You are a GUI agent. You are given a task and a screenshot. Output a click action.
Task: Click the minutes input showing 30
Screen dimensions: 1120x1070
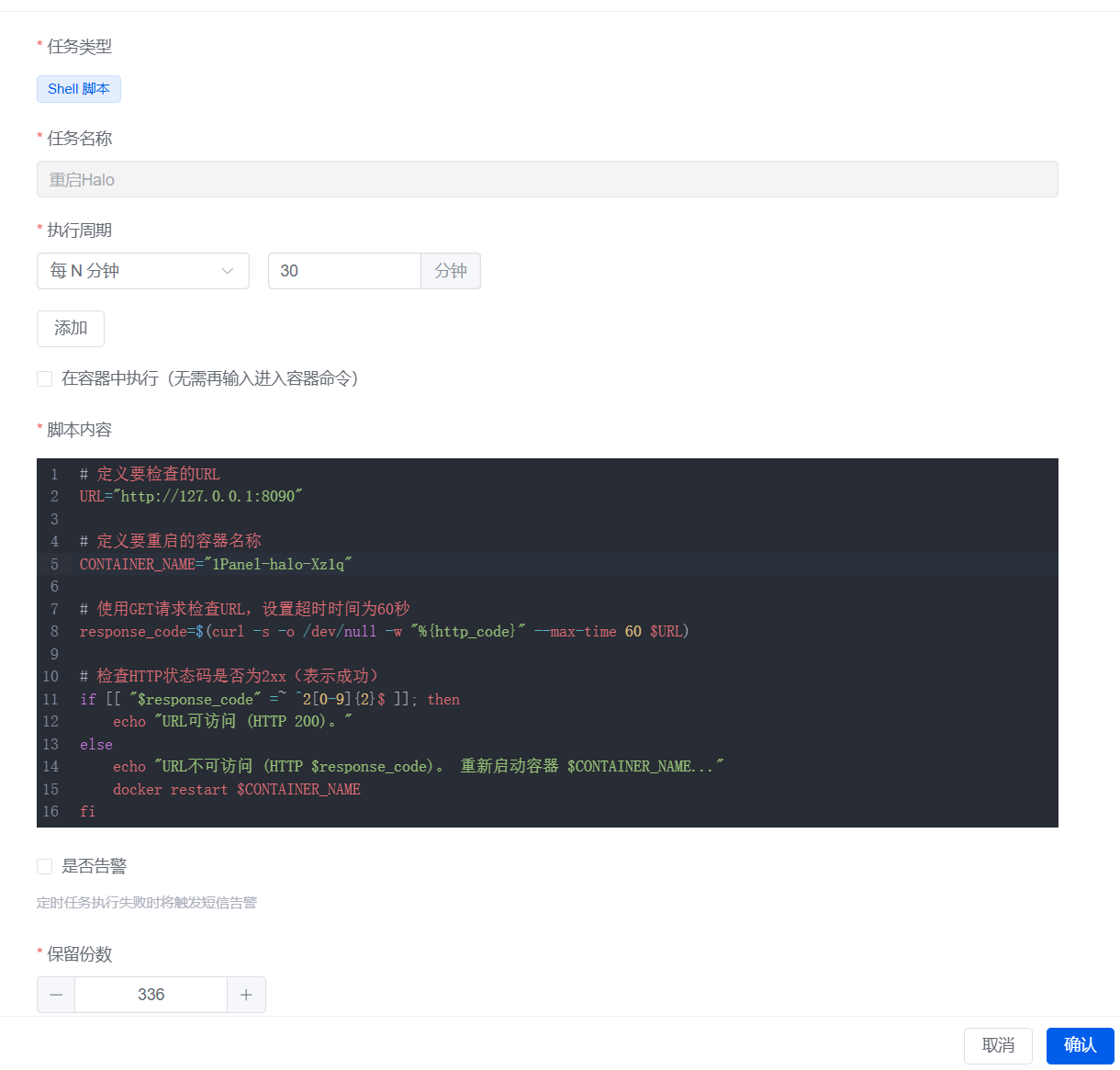(344, 271)
